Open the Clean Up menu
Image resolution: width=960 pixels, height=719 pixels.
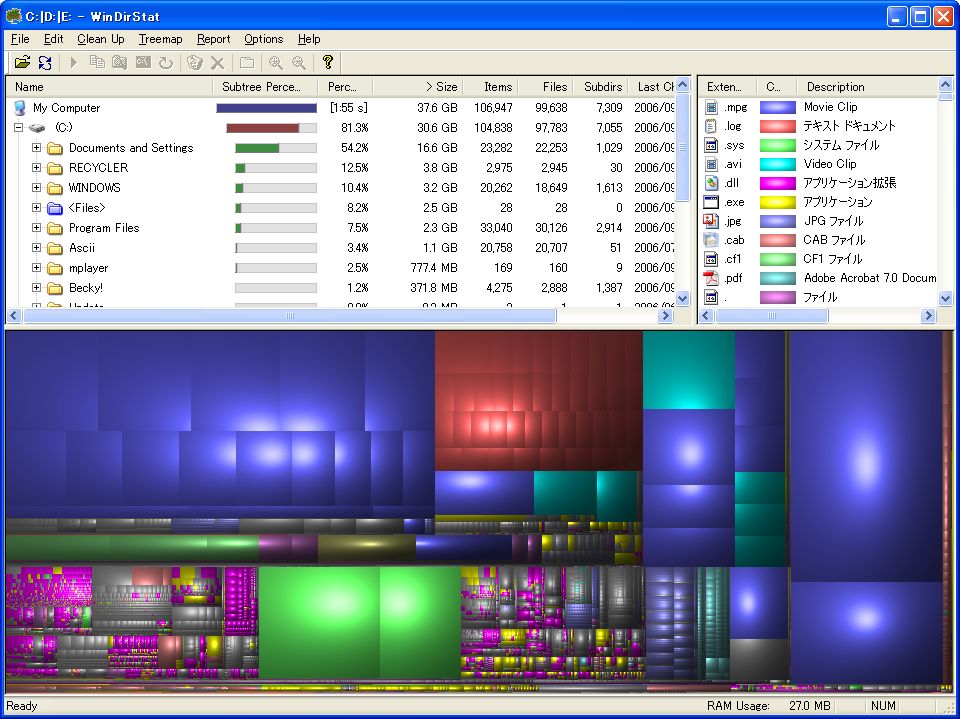[x=100, y=39]
